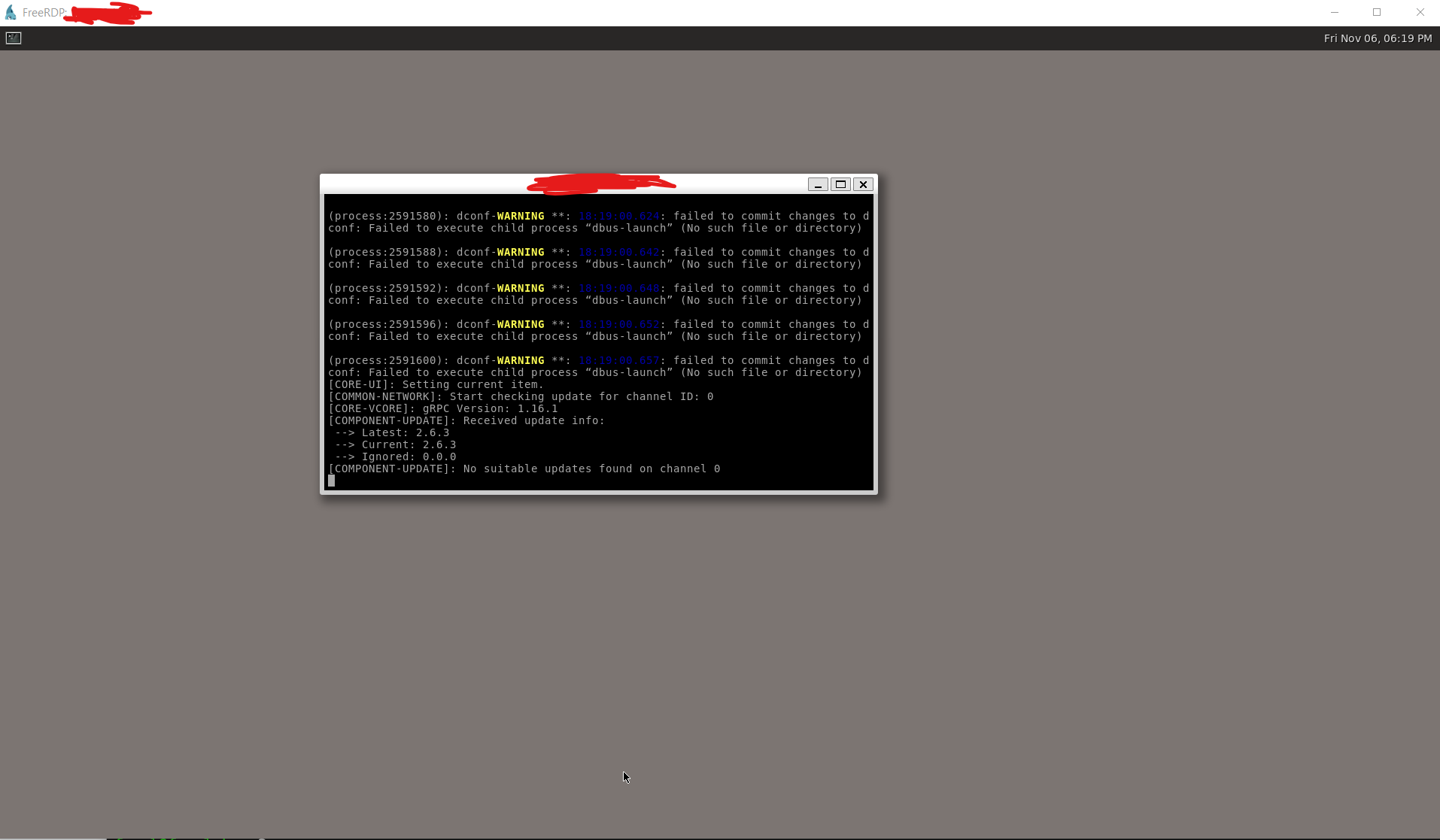Minimize the FreeRDP session window
Screen dimensions: 1440x840
point(1335,12)
